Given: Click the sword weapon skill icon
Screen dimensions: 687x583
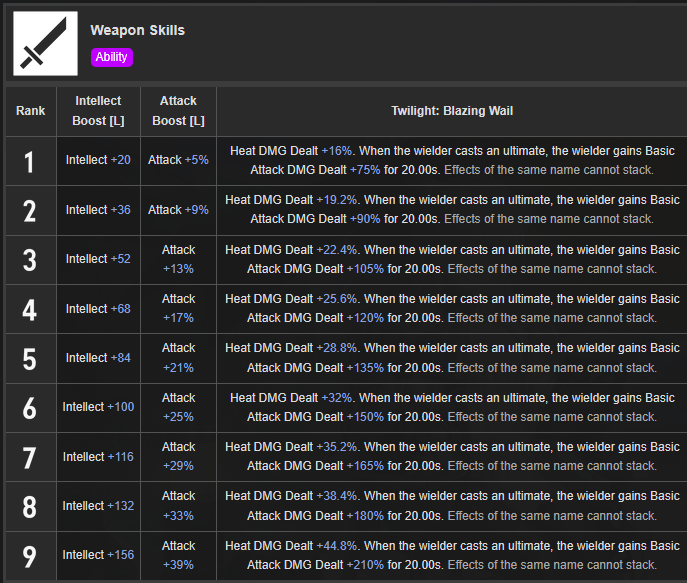Looking at the screenshot, I should click(46, 43).
